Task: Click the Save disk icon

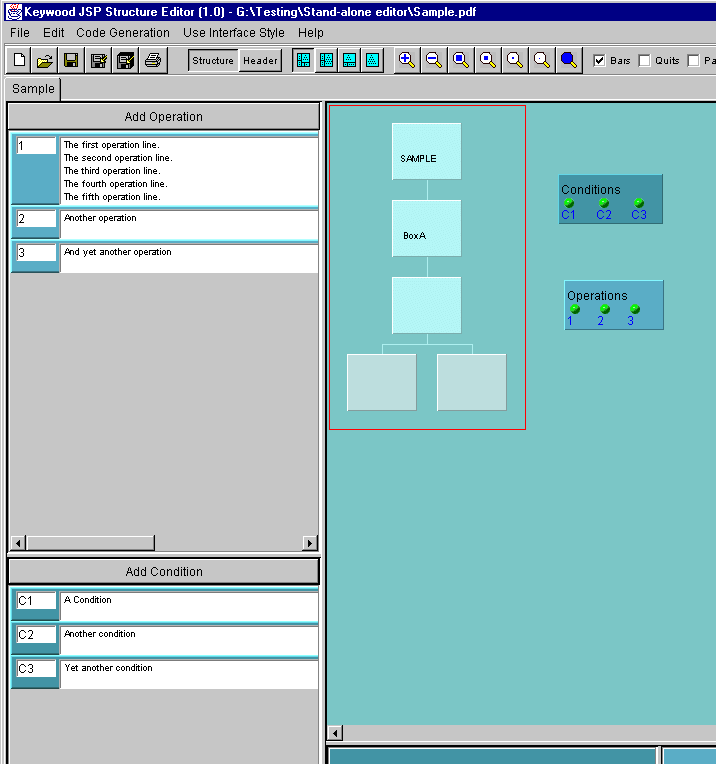Action: click(x=71, y=61)
